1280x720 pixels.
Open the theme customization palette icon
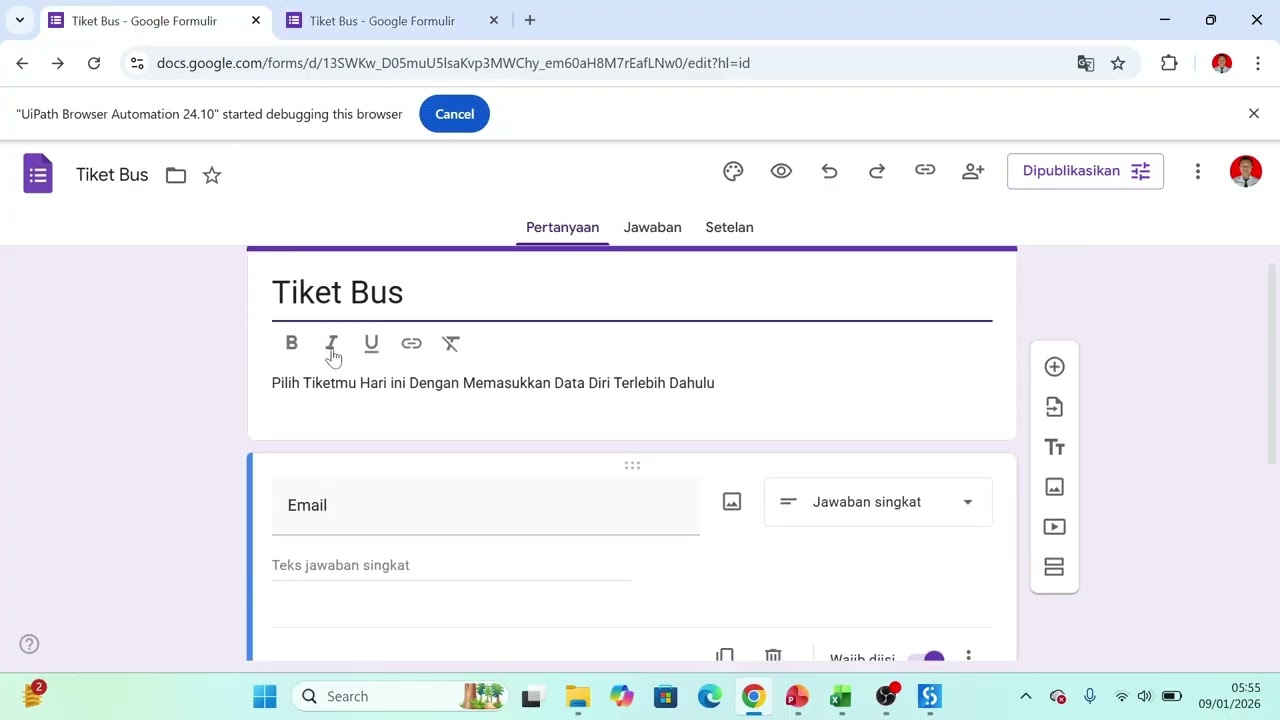tap(733, 171)
